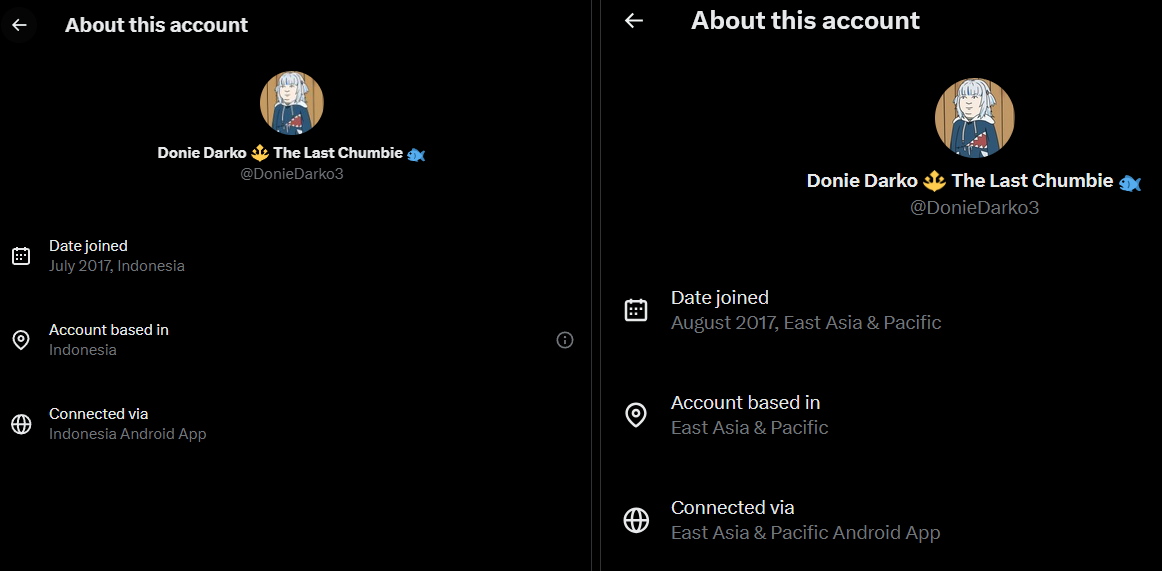Click right panel's 'About this account' heading

pyautogui.click(x=806, y=21)
